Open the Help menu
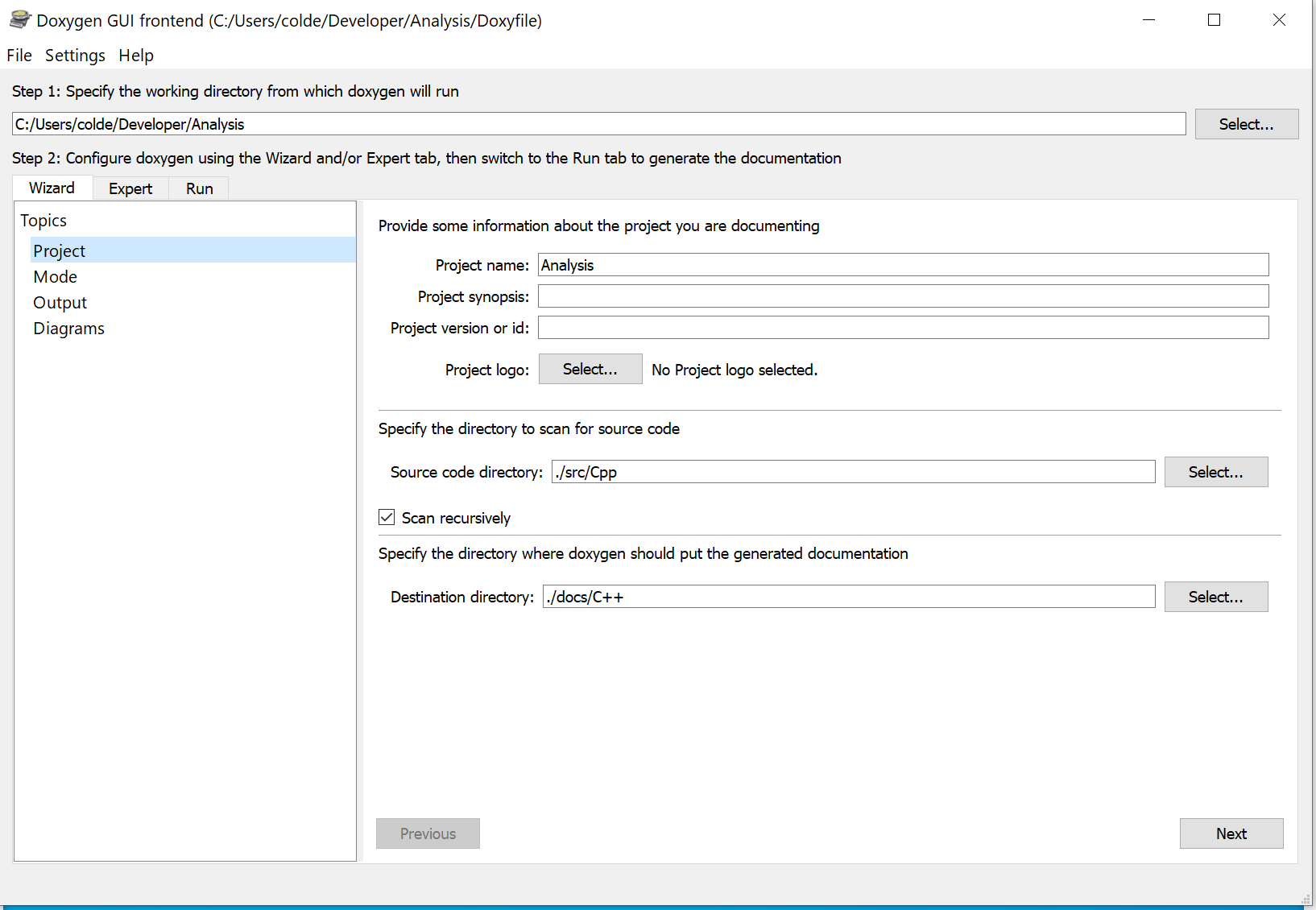 point(136,56)
